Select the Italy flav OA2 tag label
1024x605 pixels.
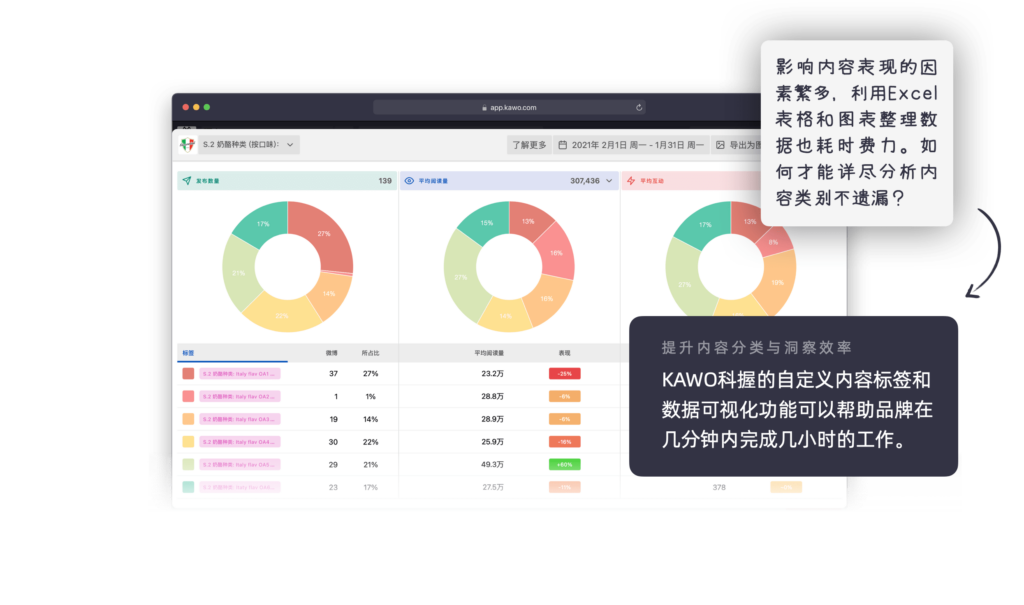pyautogui.click(x=240, y=396)
